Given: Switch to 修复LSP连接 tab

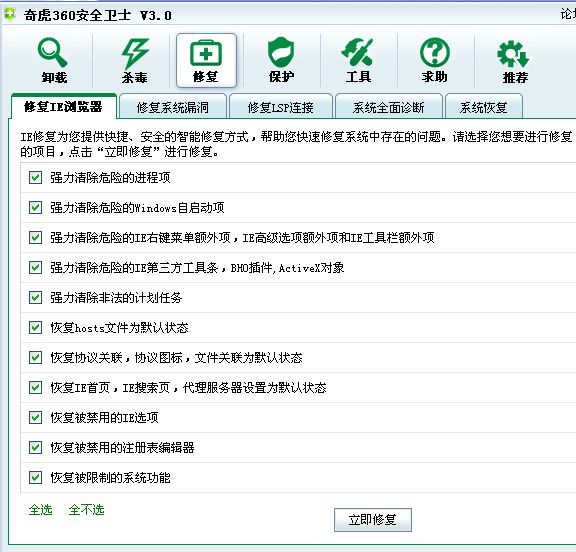Looking at the screenshot, I should point(281,107).
